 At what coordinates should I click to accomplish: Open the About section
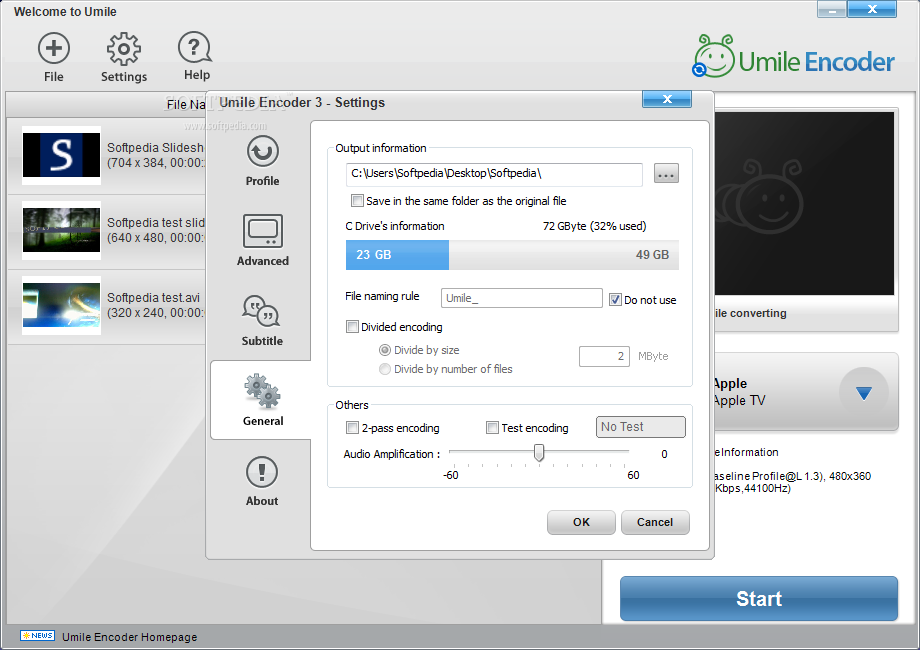click(x=262, y=482)
